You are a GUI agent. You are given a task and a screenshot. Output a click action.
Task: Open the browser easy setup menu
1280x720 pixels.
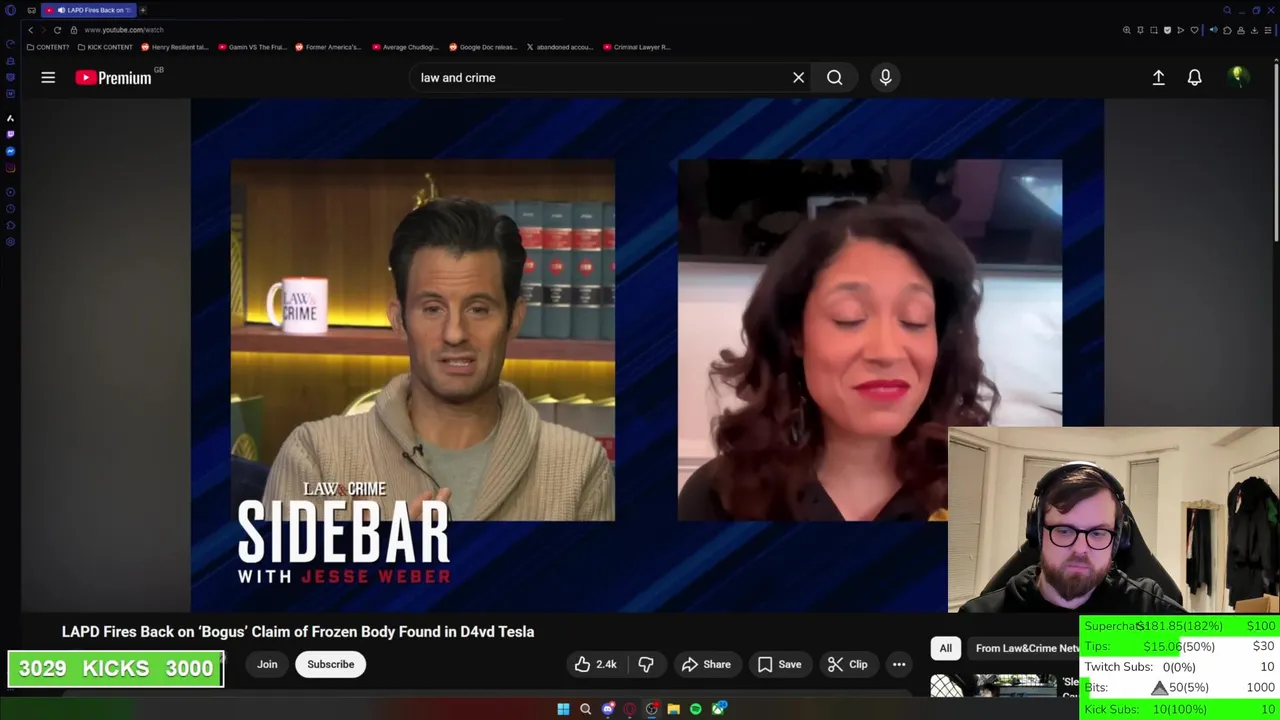1268,30
